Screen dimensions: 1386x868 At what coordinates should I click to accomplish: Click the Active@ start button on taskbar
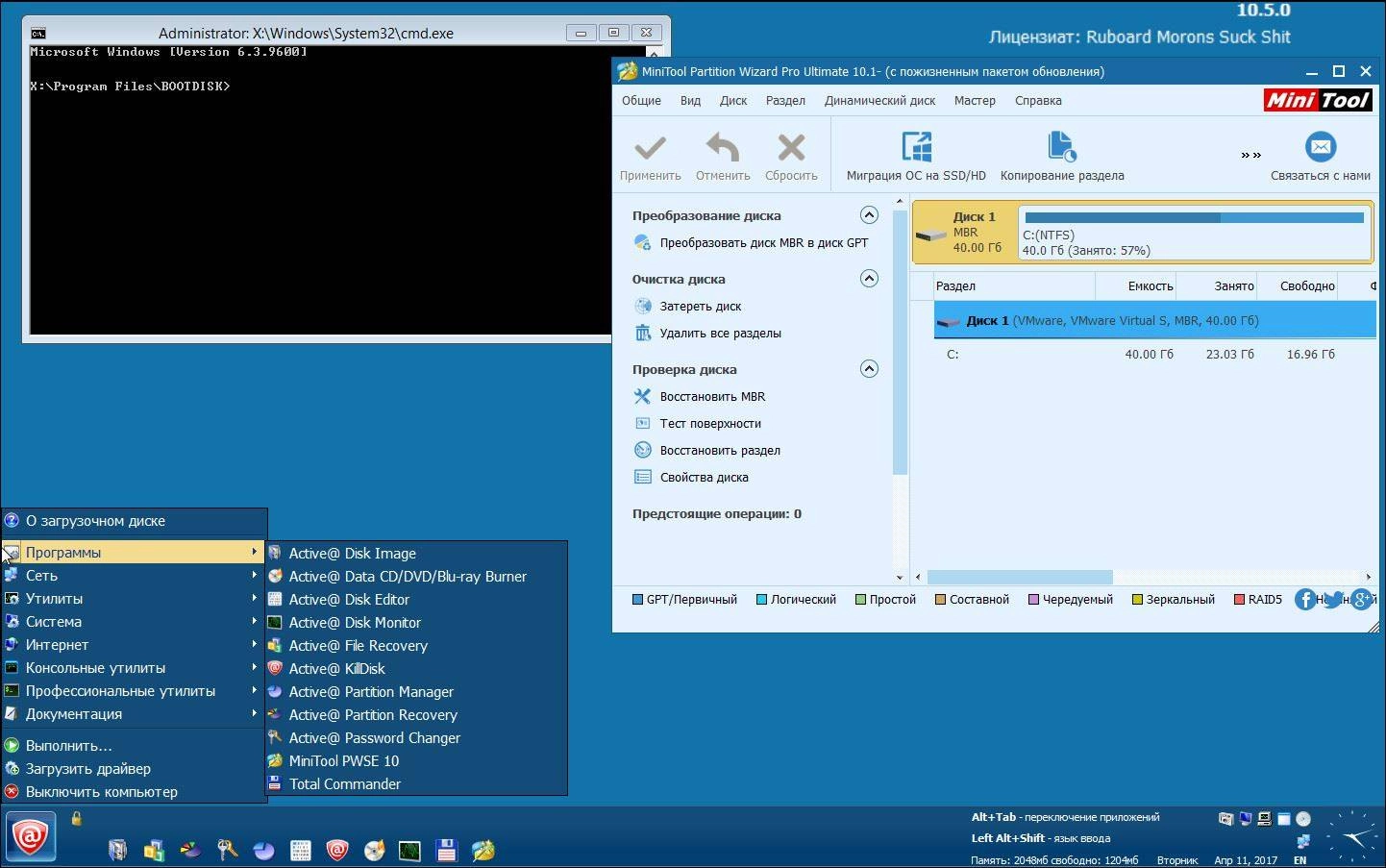pos(30,836)
